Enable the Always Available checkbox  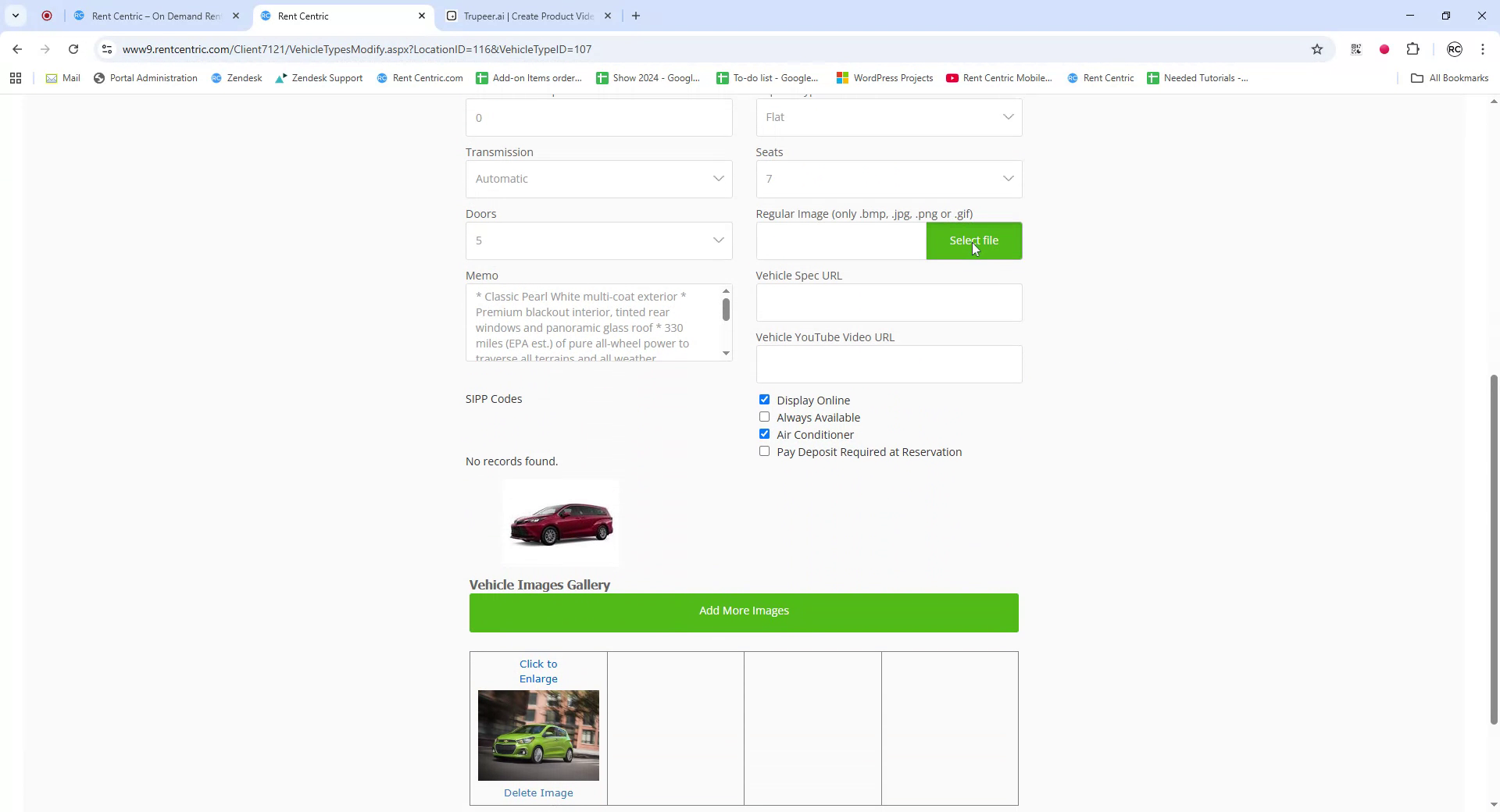(x=764, y=416)
